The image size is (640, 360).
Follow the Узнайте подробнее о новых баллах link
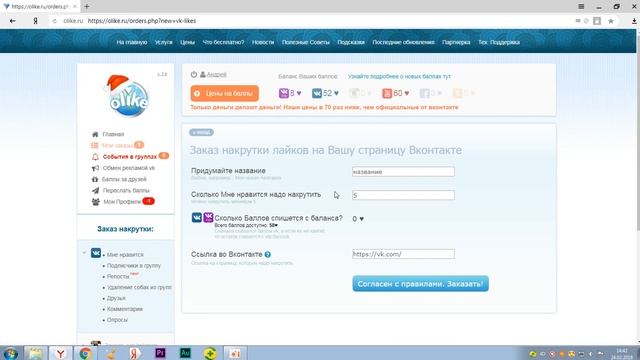pos(399,76)
